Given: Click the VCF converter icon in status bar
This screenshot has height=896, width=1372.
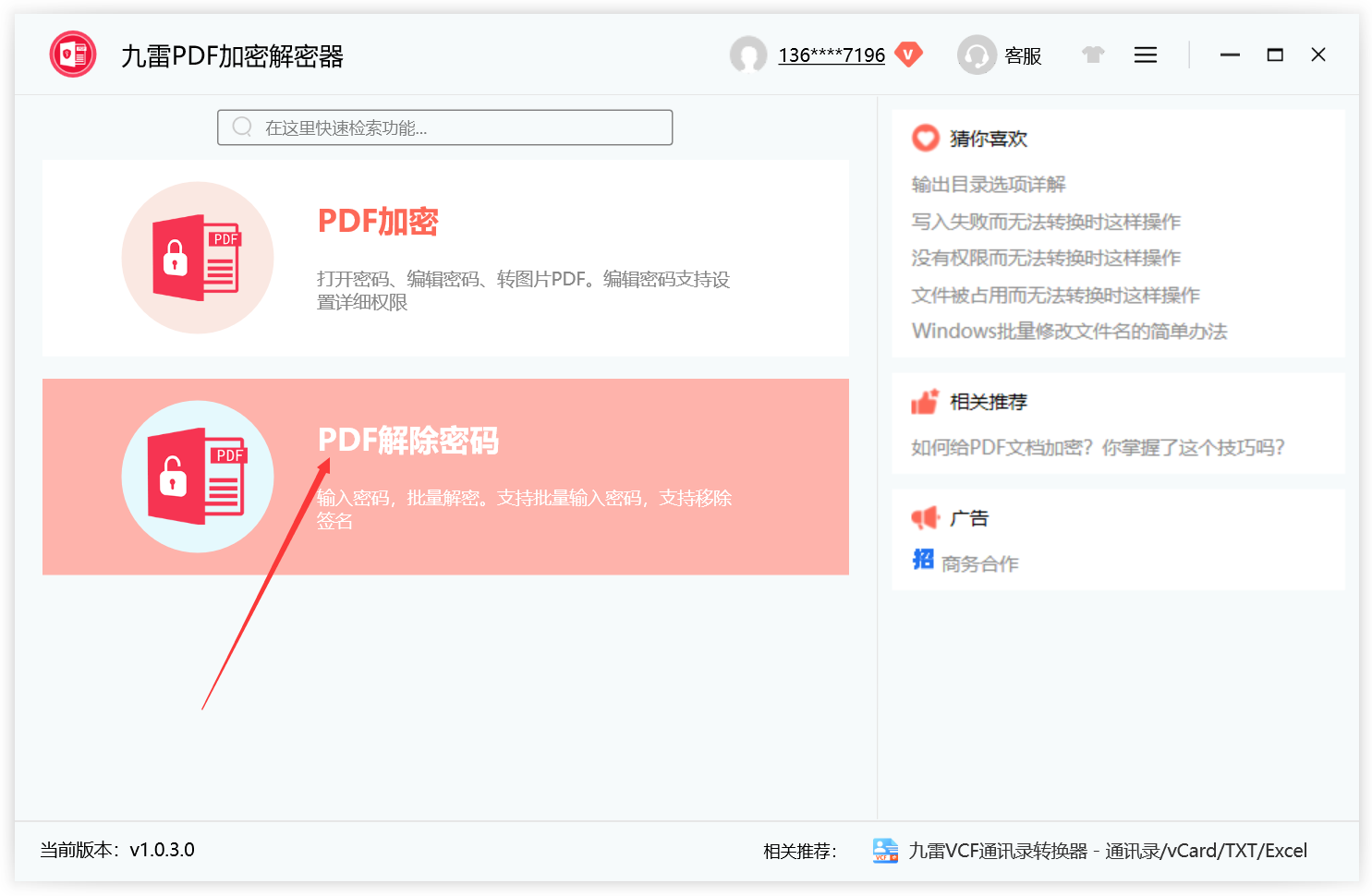Looking at the screenshot, I should coord(884,850).
